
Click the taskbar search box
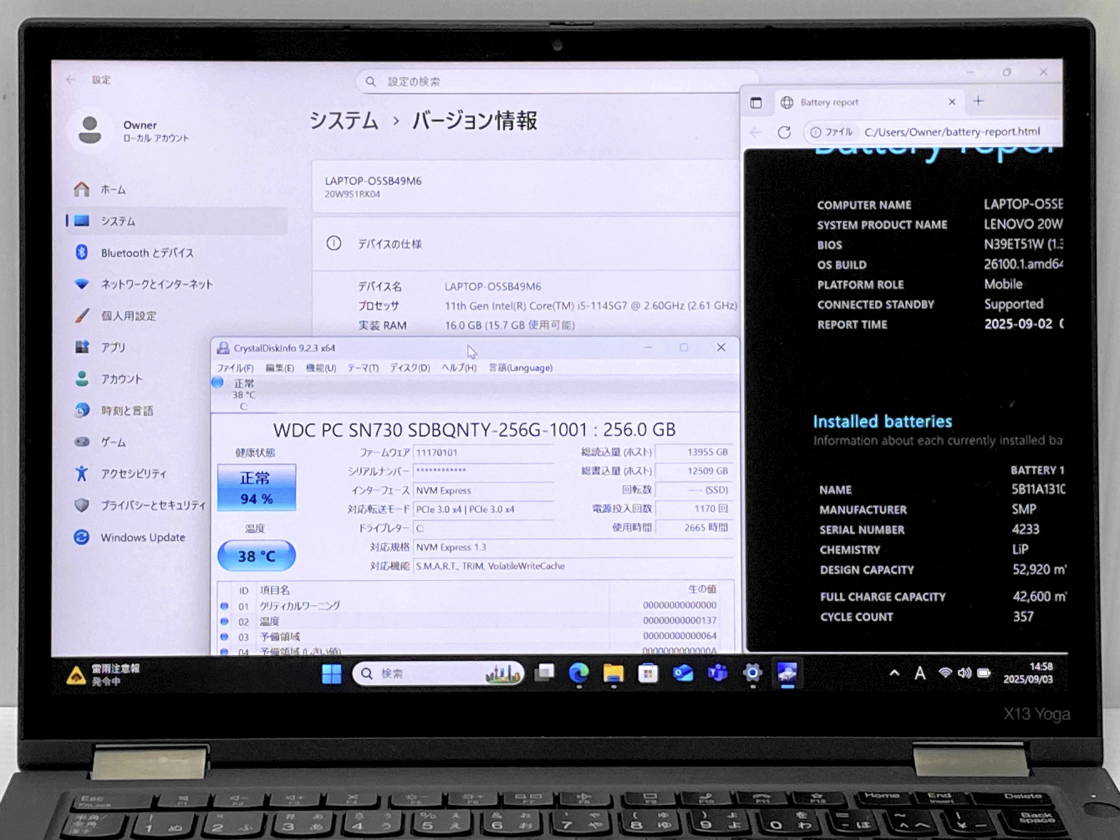click(438, 674)
